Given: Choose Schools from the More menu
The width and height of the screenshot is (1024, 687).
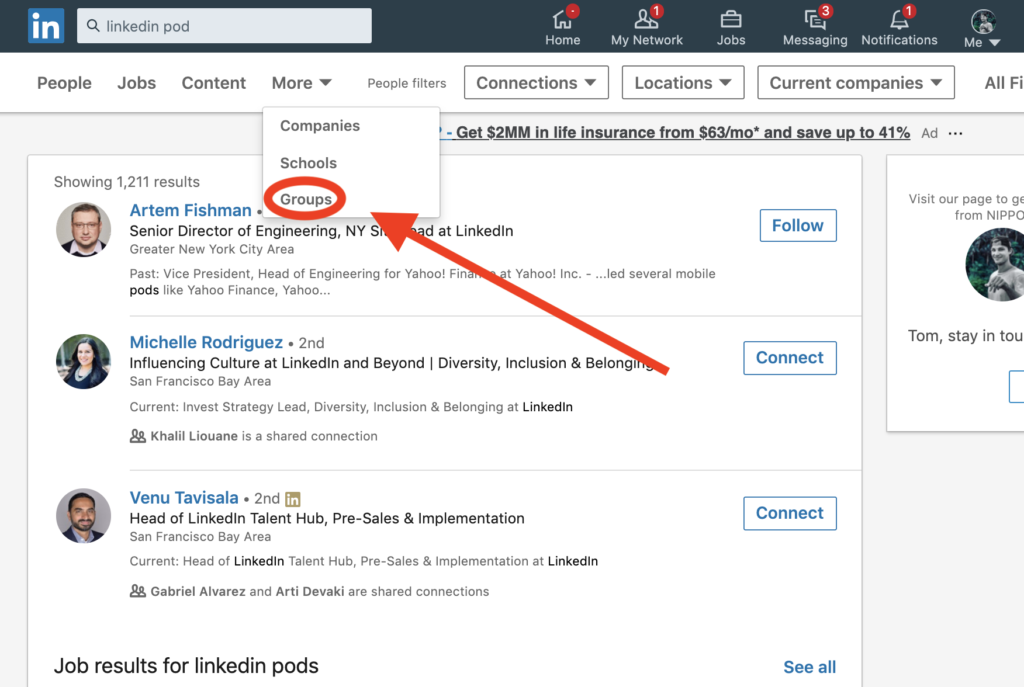Looking at the screenshot, I should click(x=308, y=163).
